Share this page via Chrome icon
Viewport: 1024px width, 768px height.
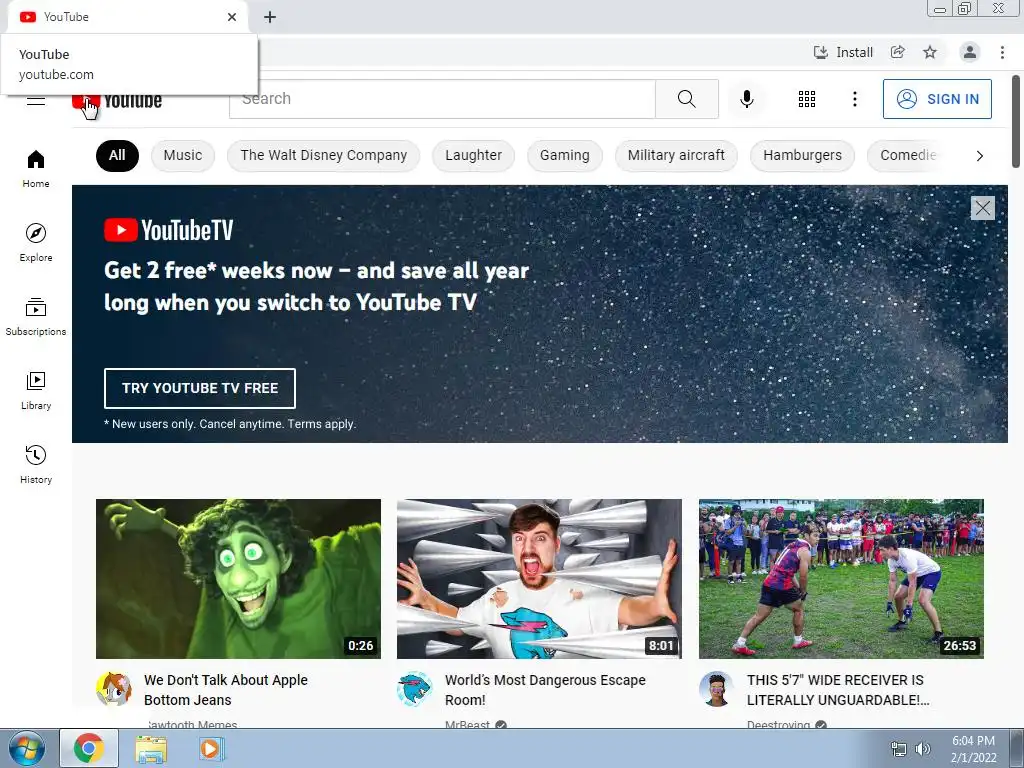coord(898,52)
